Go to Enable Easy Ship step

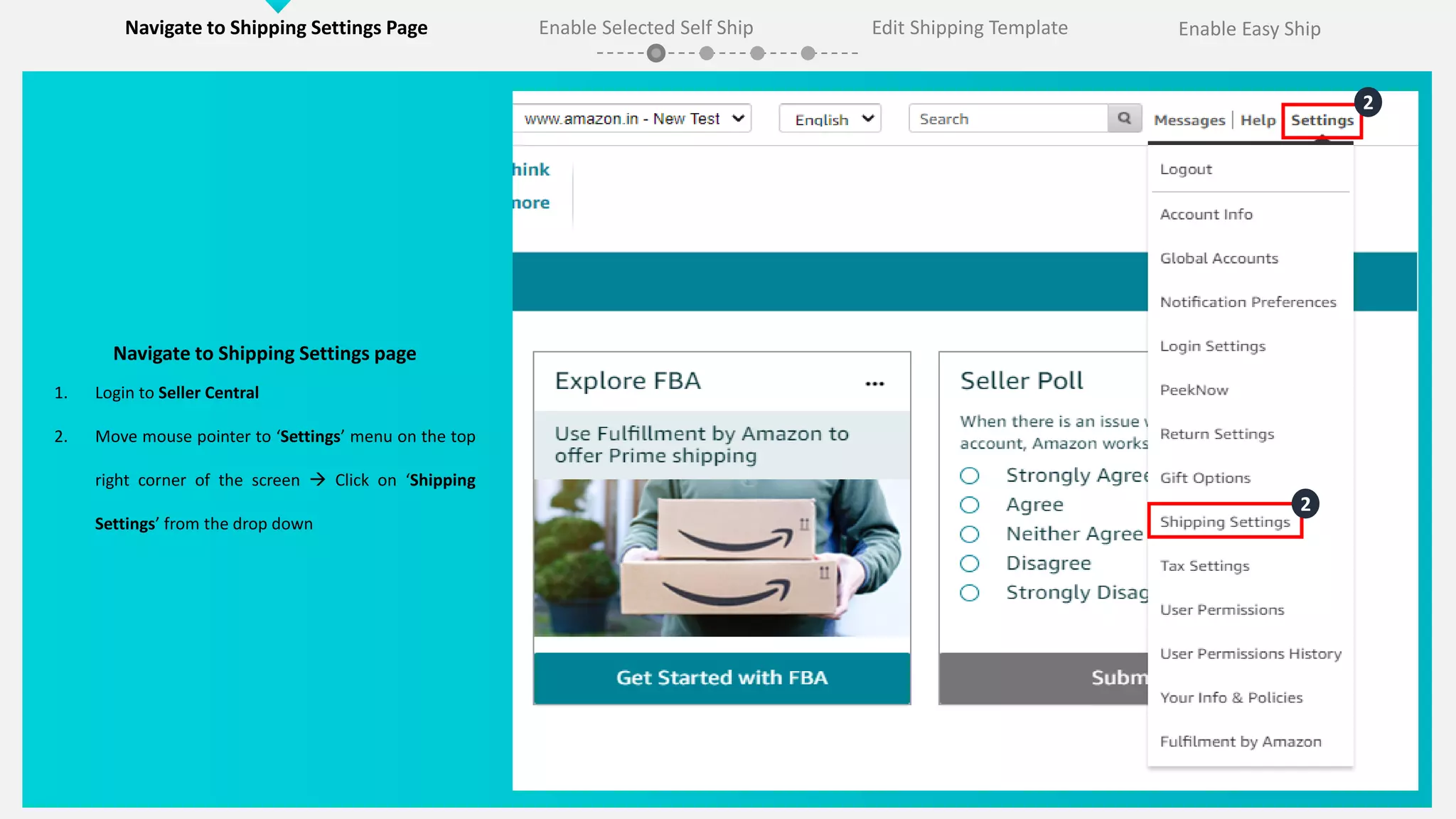tap(1249, 29)
